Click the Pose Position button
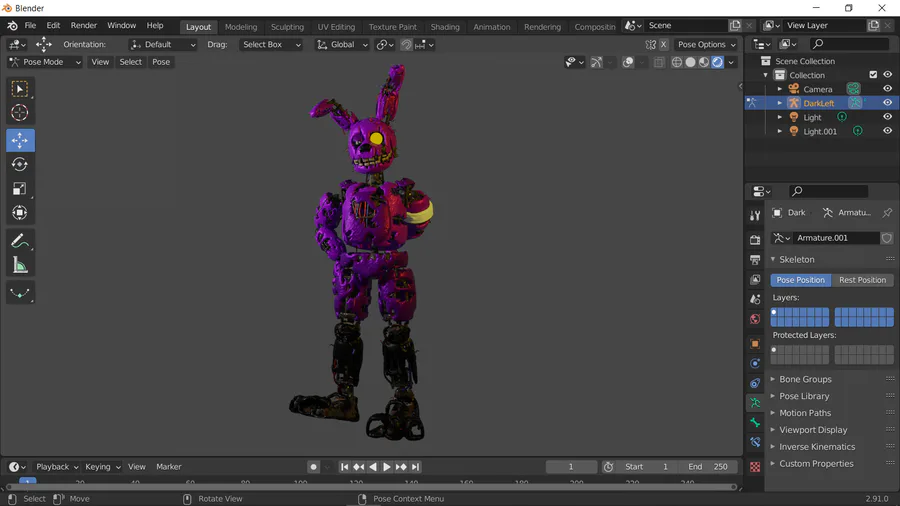Viewport: 900px width, 506px height. [x=800, y=280]
